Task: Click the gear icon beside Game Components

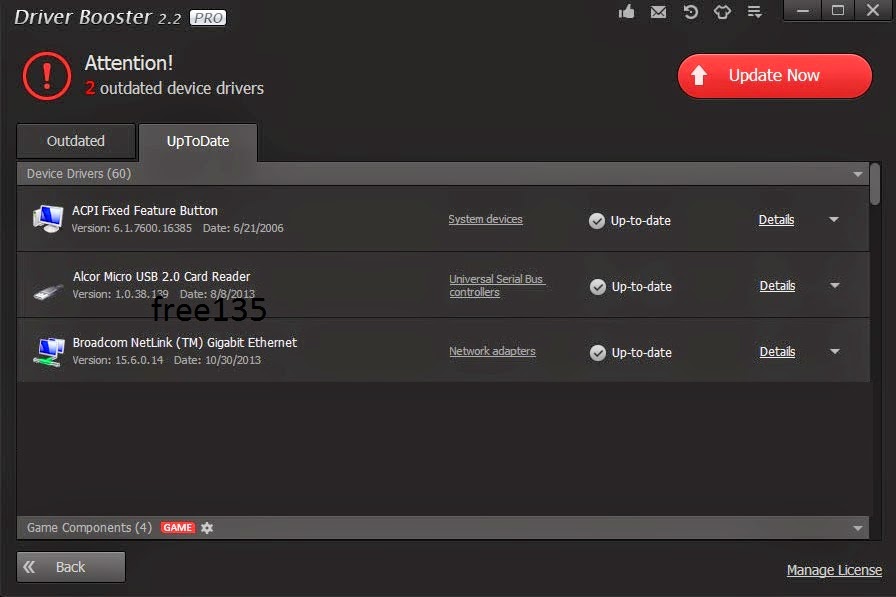Action: point(207,528)
